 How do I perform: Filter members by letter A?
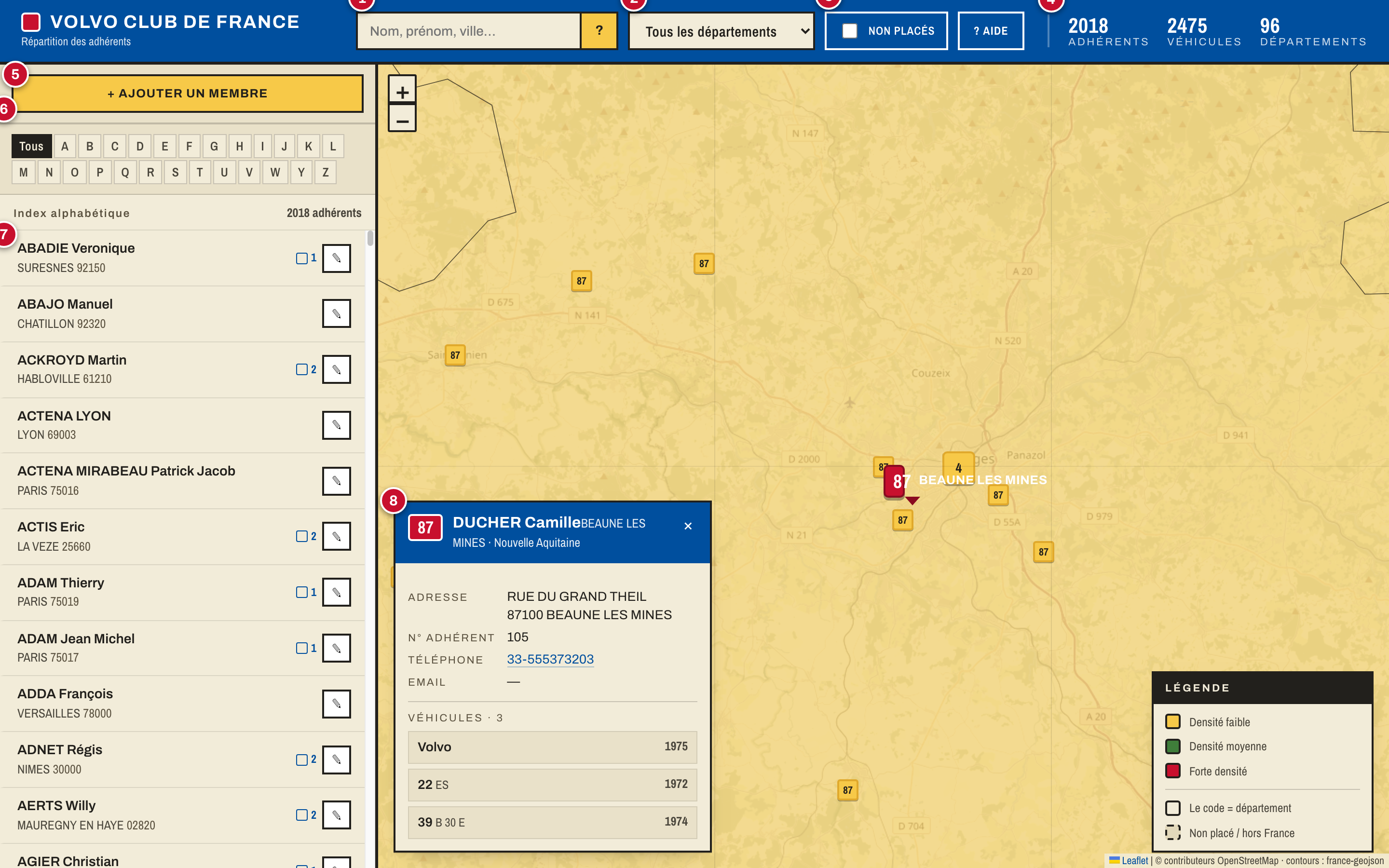[x=65, y=147]
